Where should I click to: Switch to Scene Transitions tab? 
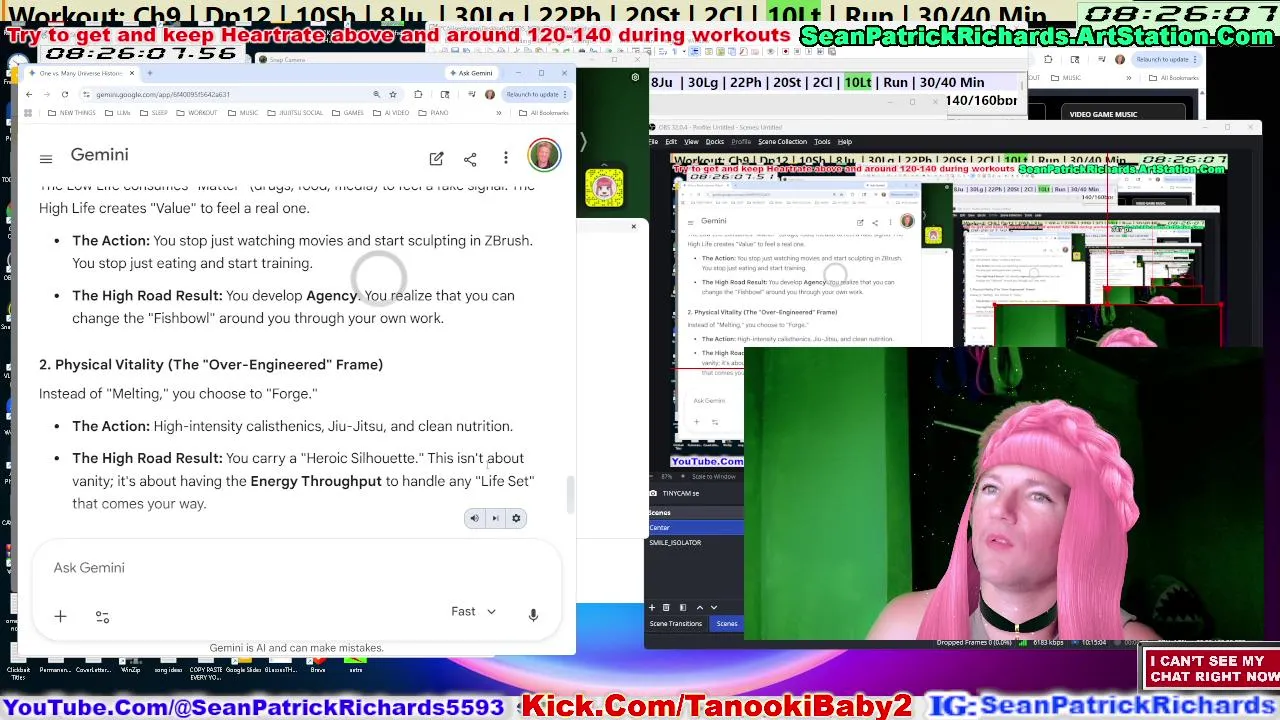click(x=676, y=624)
